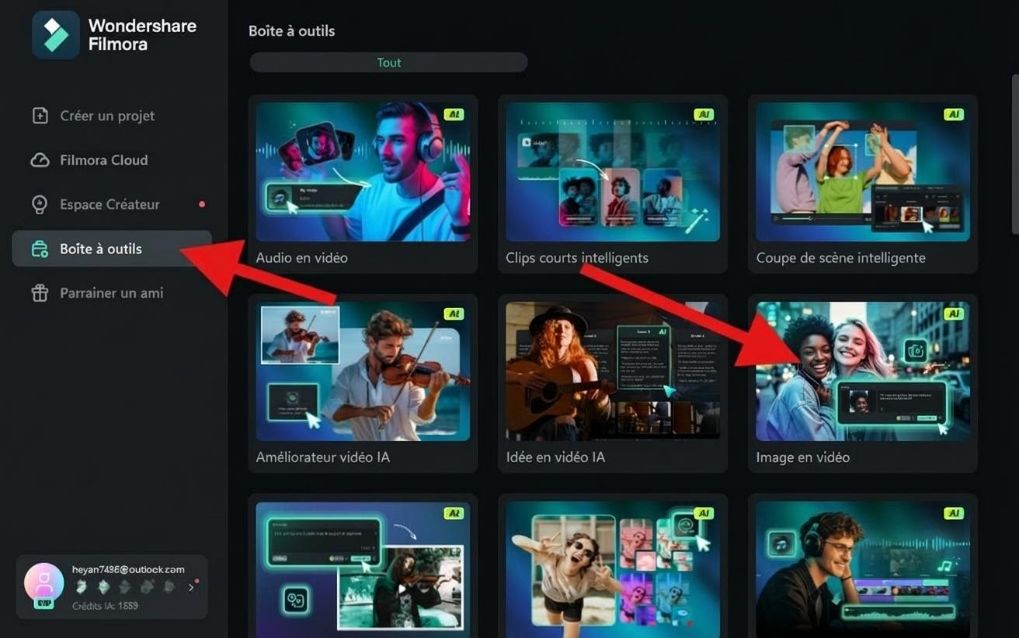This screenshot has width=1019, height=638.
Task: Click the AI badge on Audio en vidéo
Action: [x=455, y=114]
